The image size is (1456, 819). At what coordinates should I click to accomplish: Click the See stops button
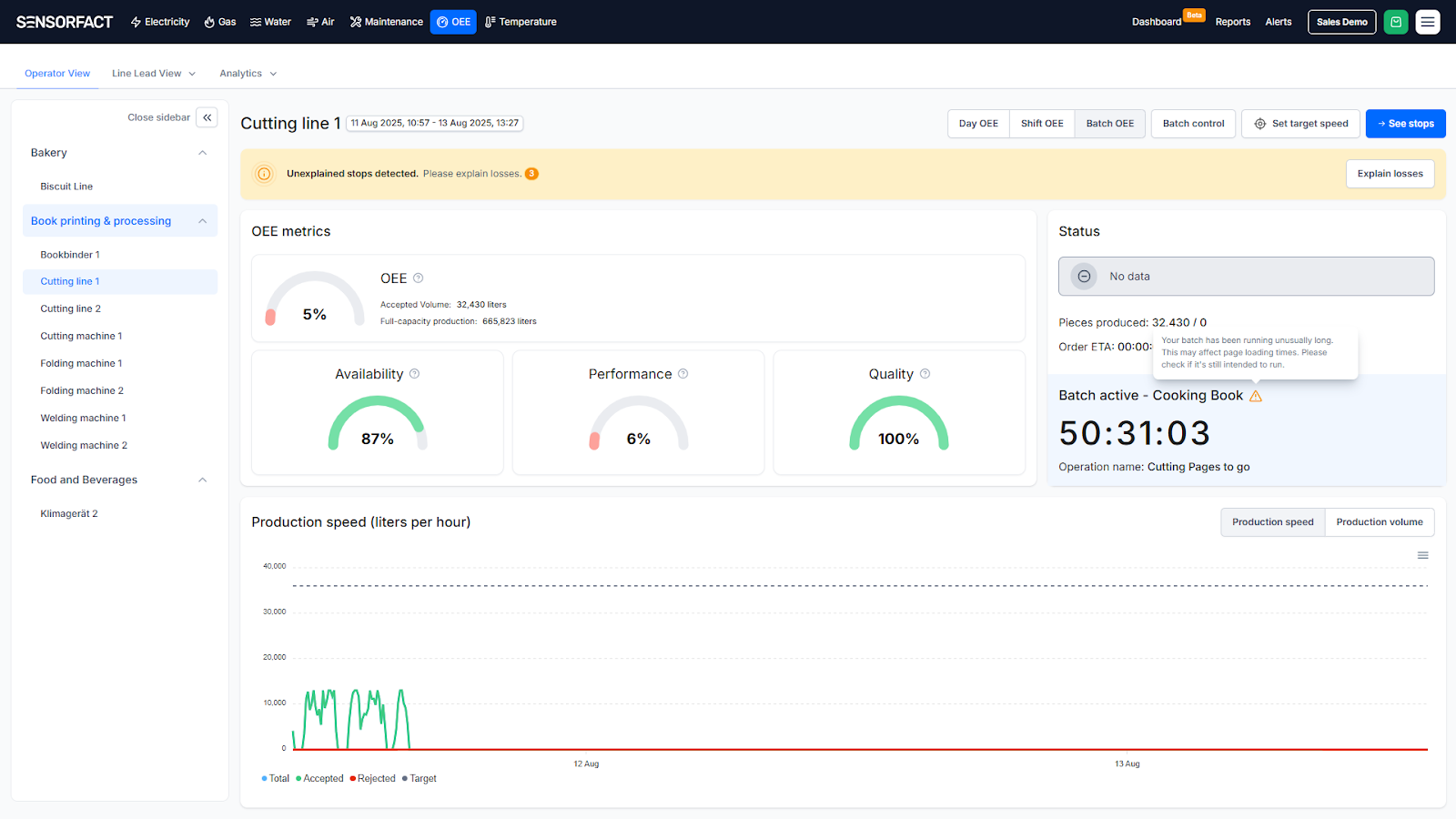coord(1405,124)
